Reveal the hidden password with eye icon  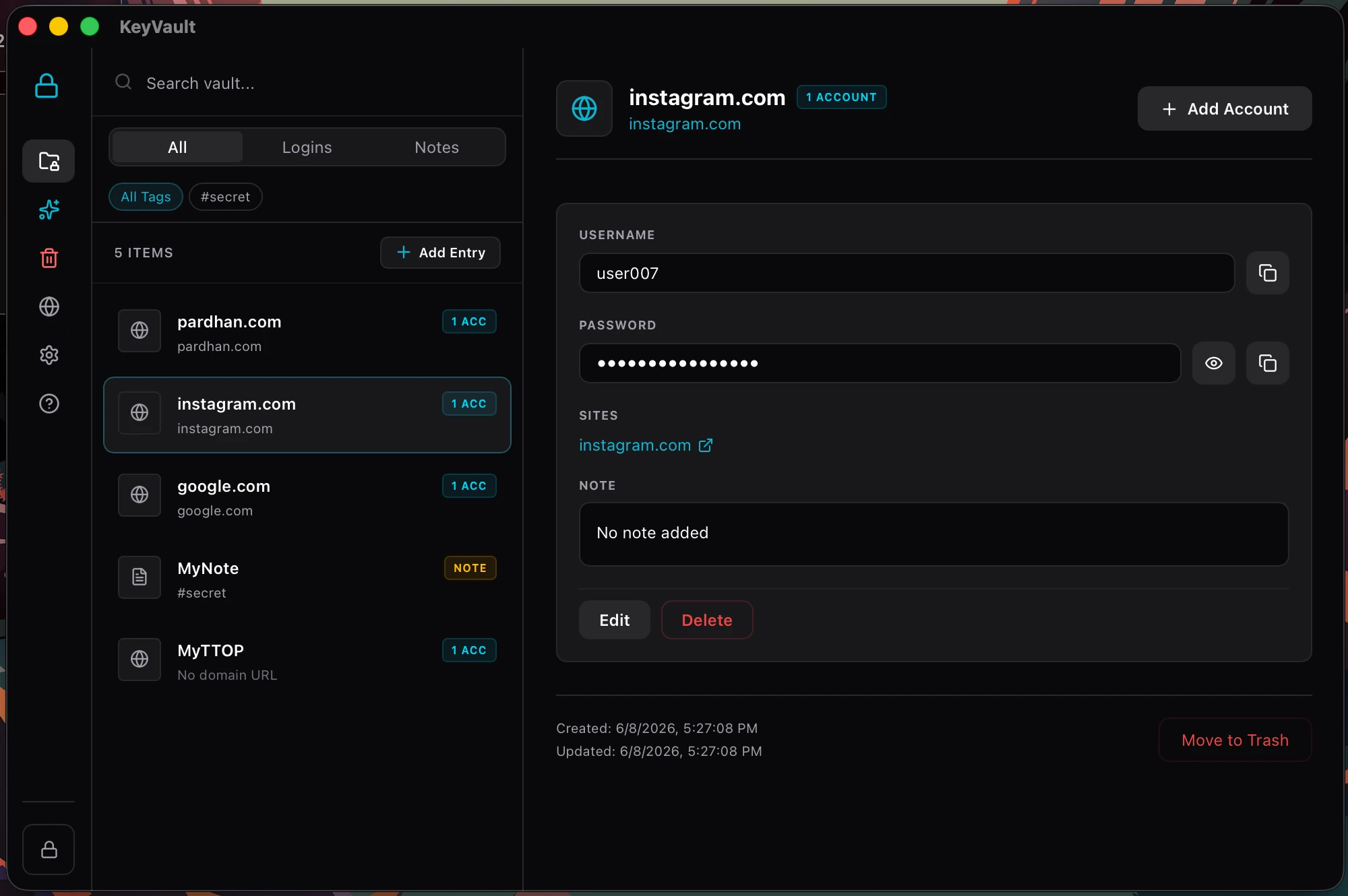point(1213,363)
